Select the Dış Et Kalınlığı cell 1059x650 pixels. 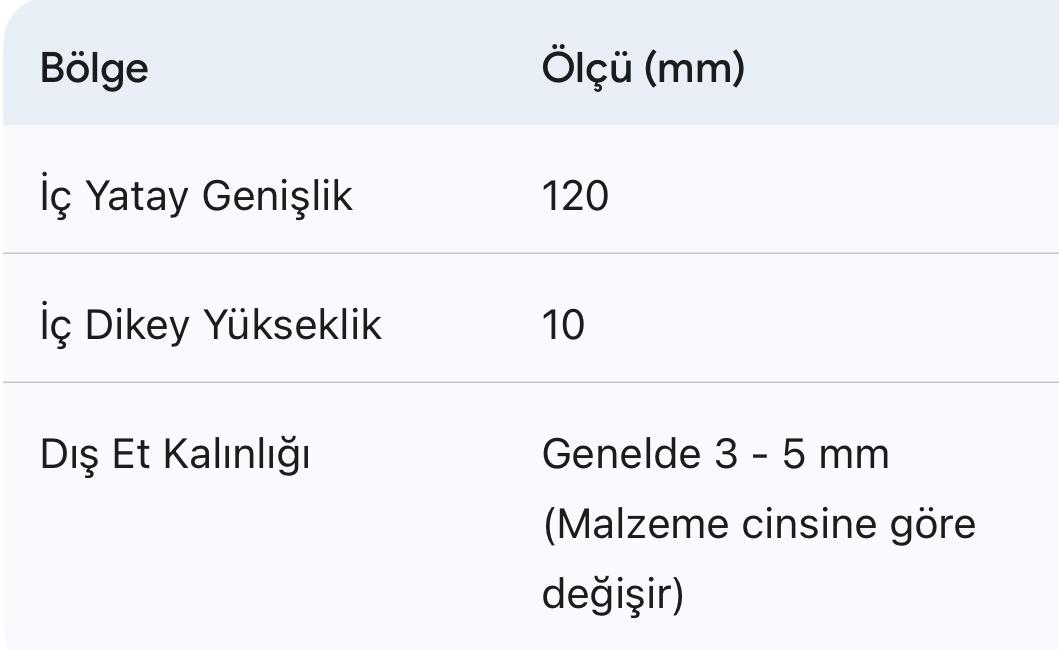175,455
